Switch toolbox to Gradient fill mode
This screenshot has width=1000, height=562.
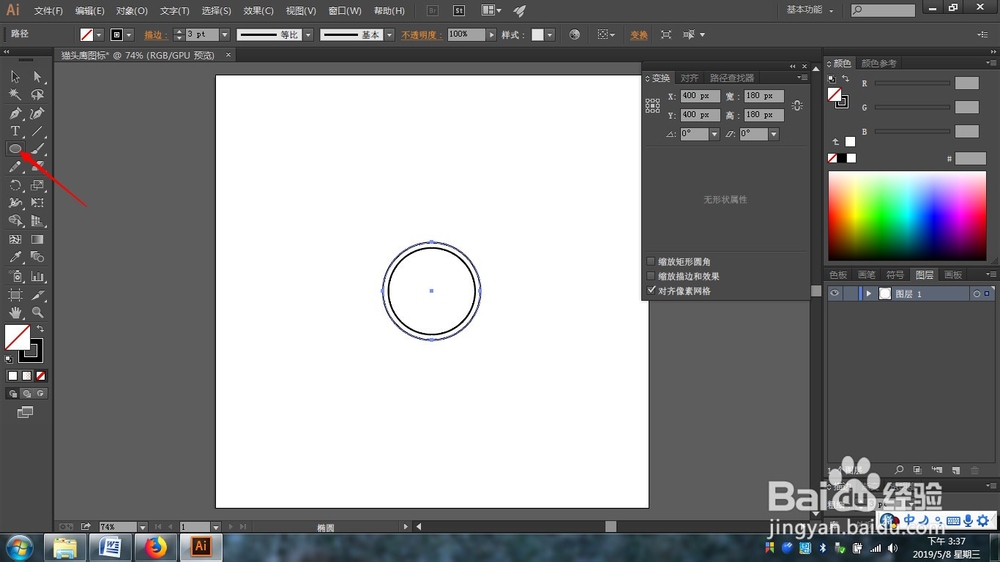pos(27,376)
